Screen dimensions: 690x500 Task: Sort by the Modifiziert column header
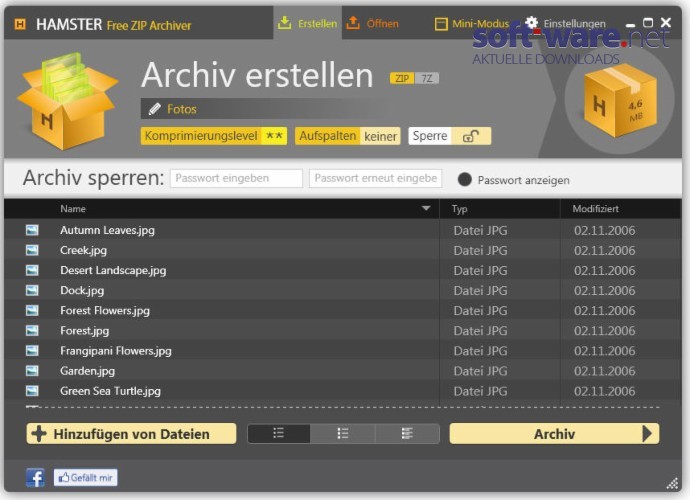pyautogui.click(x=595, y=209)
